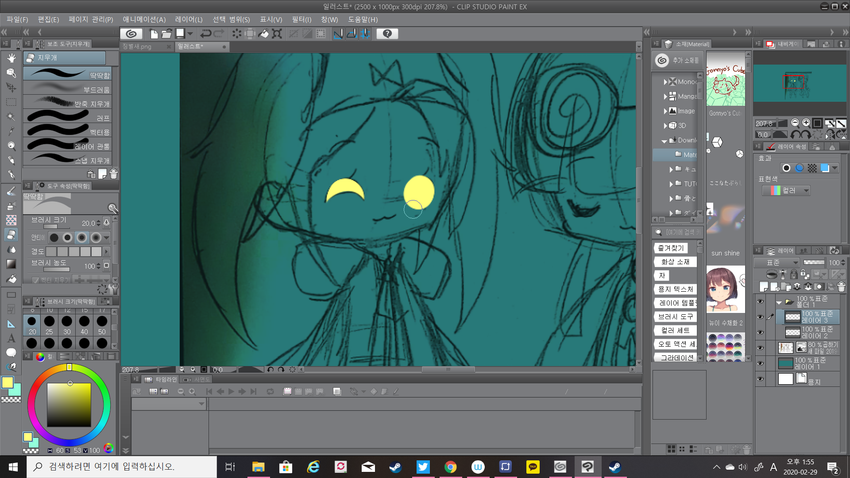
Task: Collapse the 폴더 1 layer folder
Action: 779,302
